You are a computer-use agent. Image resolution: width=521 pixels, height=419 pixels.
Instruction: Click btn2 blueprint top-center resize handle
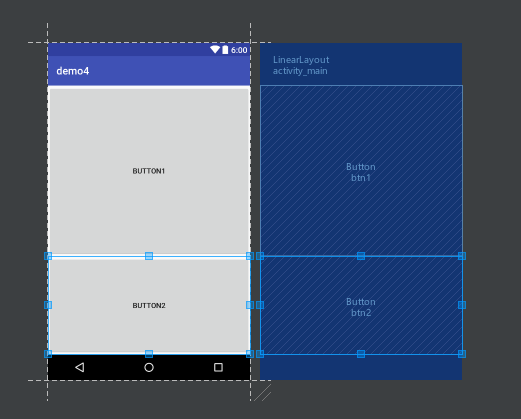pos(361,256)
